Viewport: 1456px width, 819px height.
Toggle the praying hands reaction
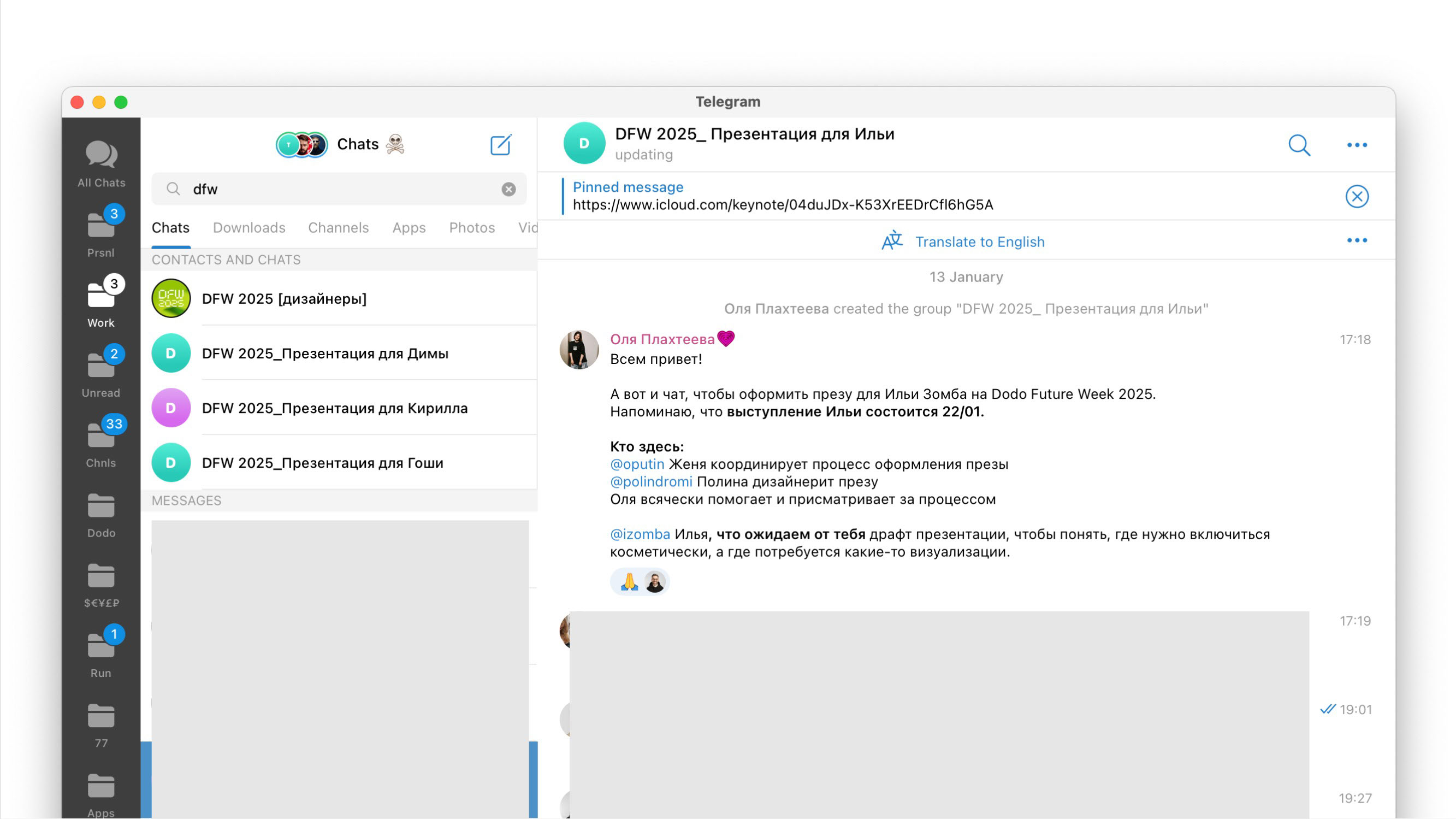click(x=629, y=581)
